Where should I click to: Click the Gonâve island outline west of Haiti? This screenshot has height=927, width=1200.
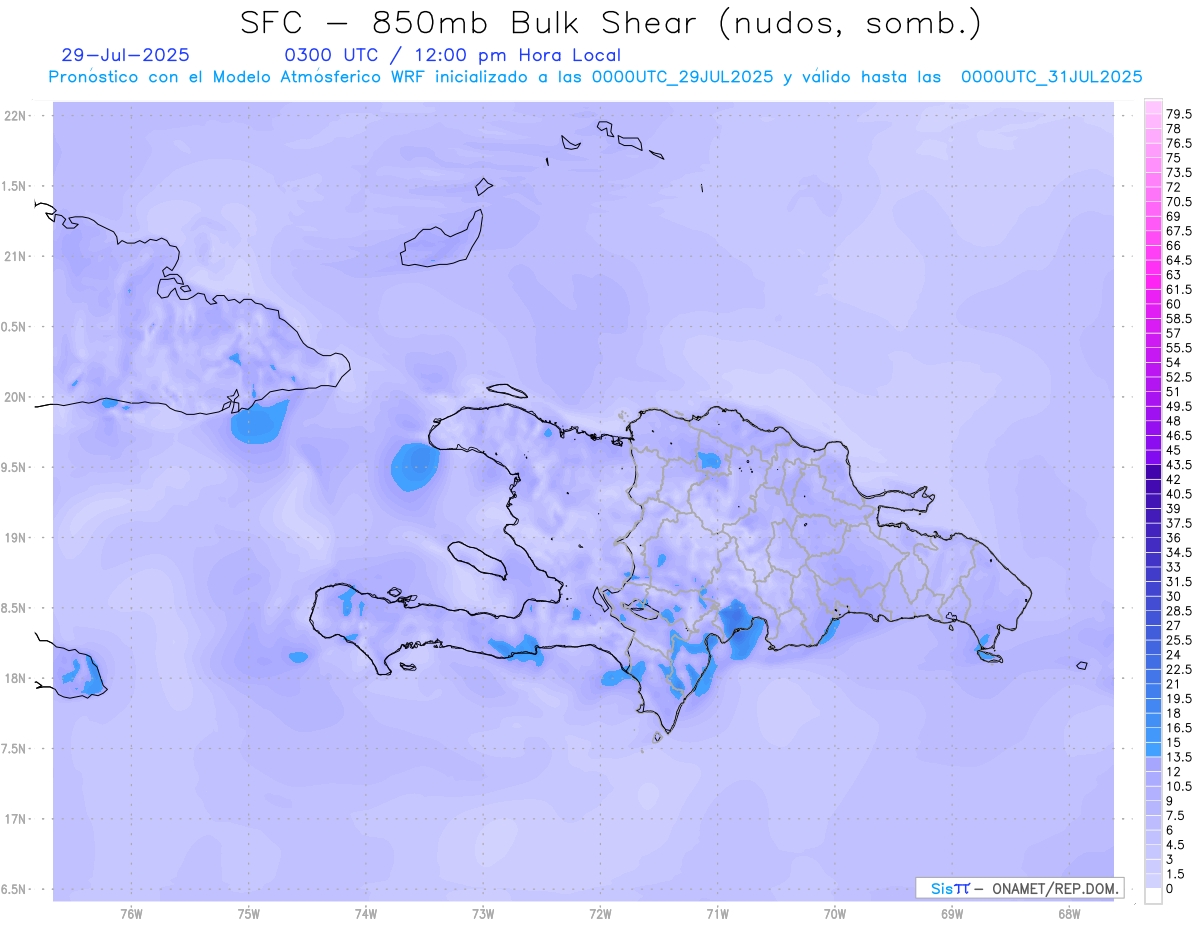click(x=478, y=560)
